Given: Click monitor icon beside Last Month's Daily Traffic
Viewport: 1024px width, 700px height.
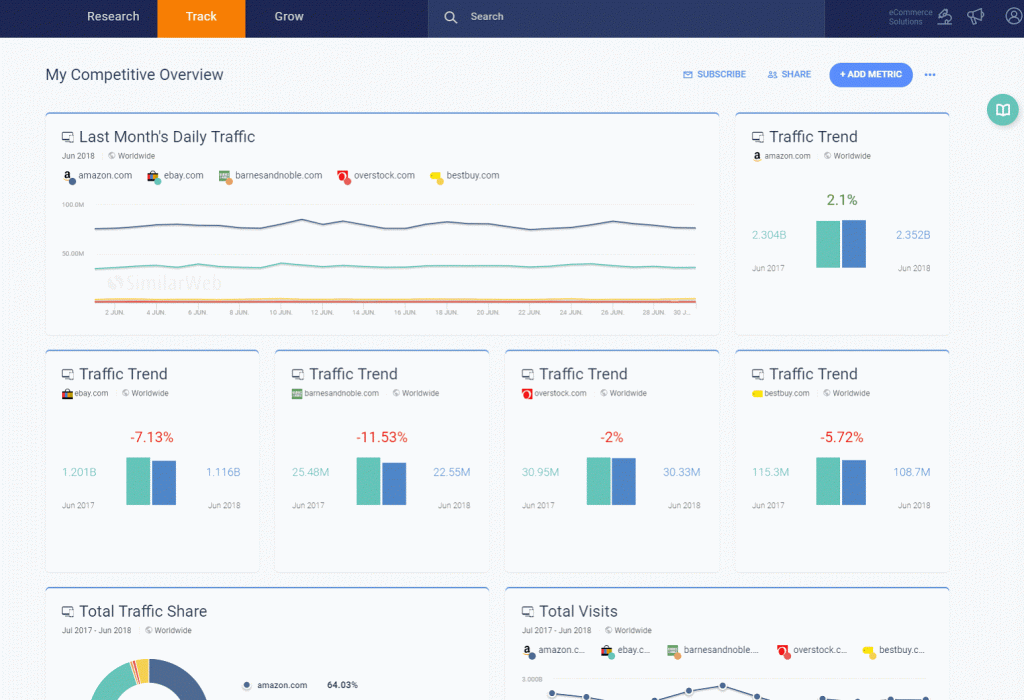Looking at the screenshot, I should [x=68, y=137].
